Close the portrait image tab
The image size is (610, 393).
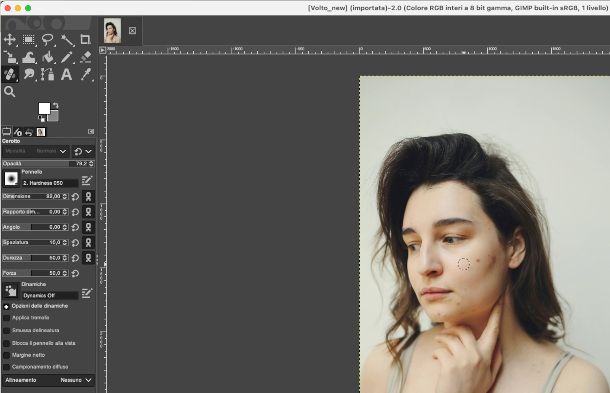tap(132, 30)
